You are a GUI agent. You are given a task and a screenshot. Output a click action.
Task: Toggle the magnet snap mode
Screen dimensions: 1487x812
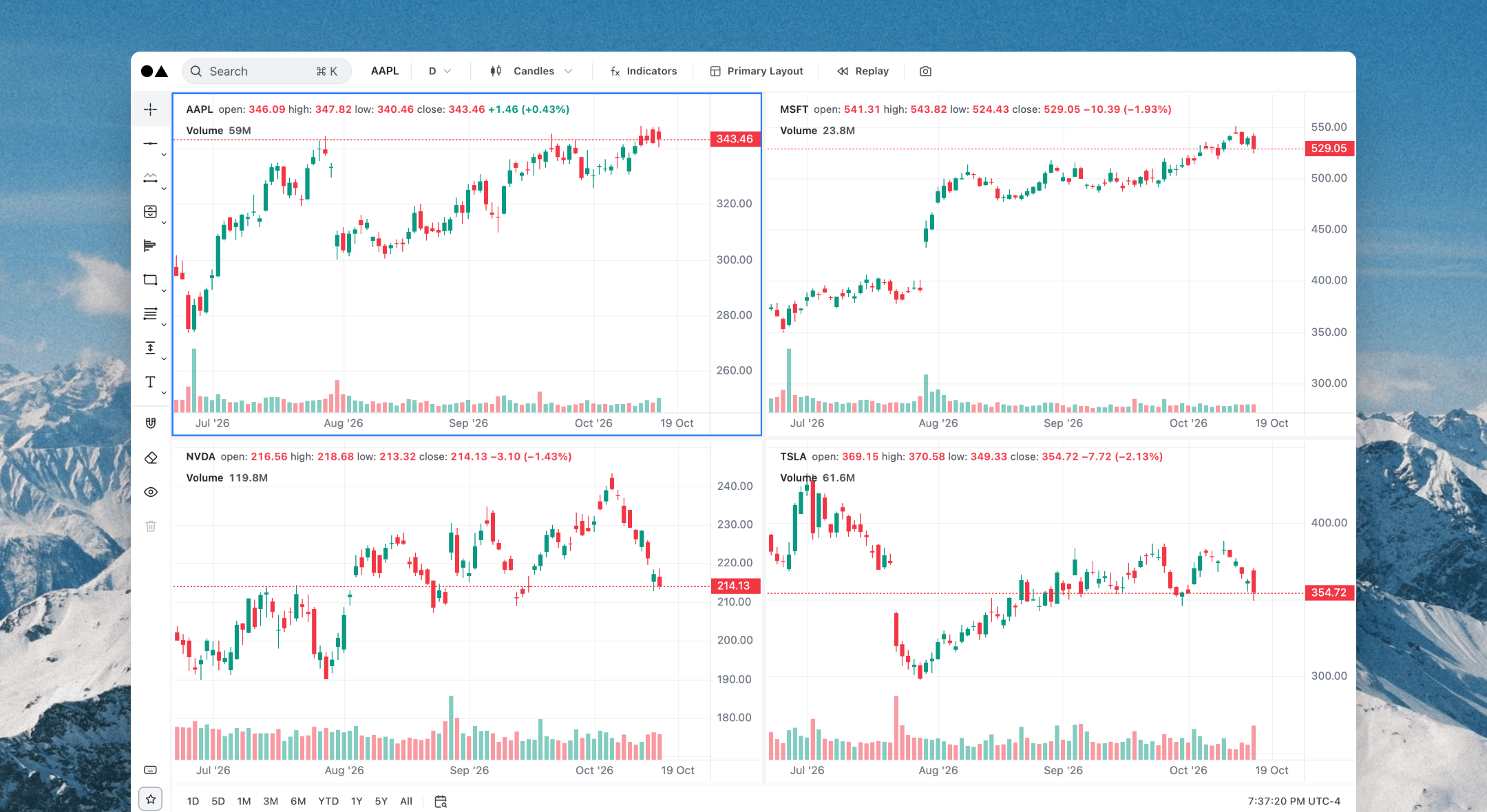click(x=151, y=423)
